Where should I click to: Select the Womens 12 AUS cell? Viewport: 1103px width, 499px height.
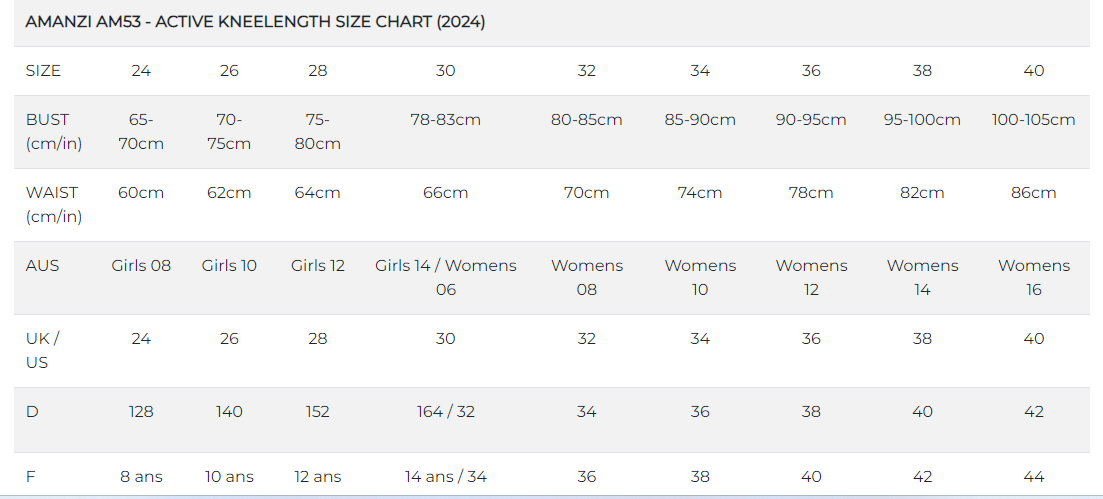pyautogui.click(x=811, y=278)
